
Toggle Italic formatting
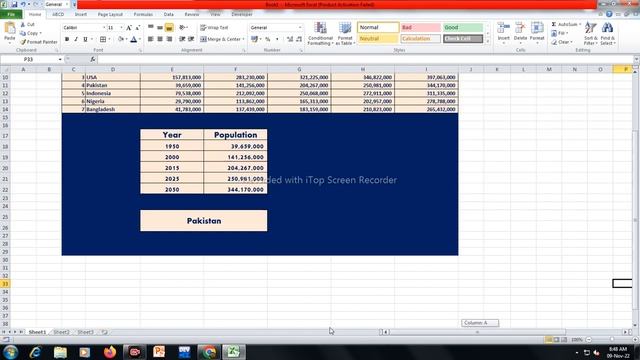coord(76,39)
